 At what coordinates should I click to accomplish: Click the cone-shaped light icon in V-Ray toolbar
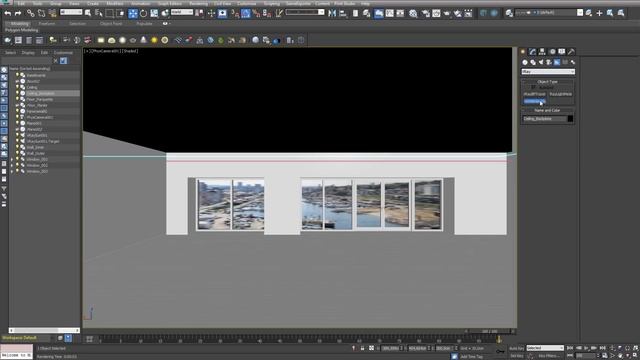(143, 40)
